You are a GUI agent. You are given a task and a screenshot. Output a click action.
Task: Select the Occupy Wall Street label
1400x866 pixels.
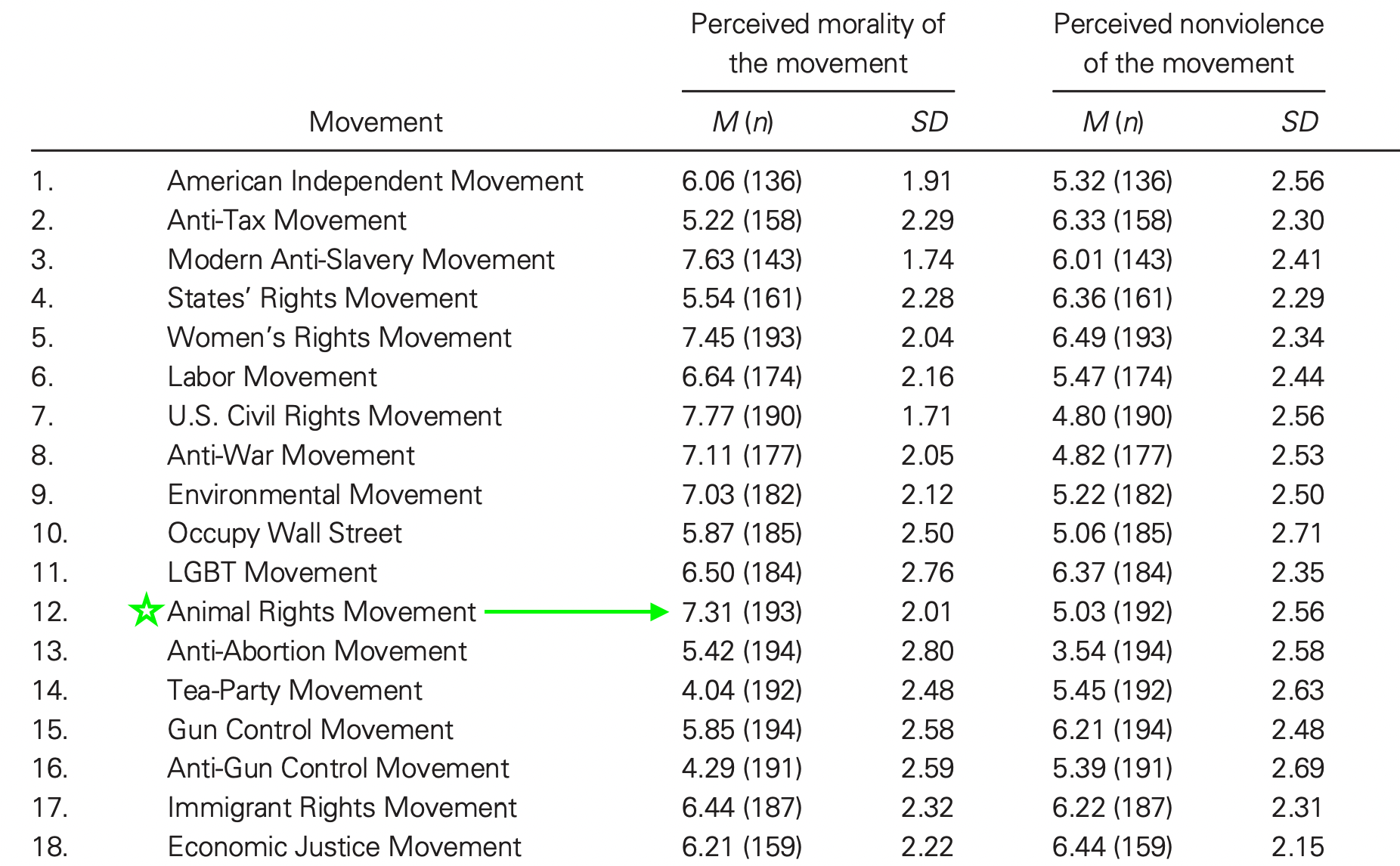coord(284,534)
